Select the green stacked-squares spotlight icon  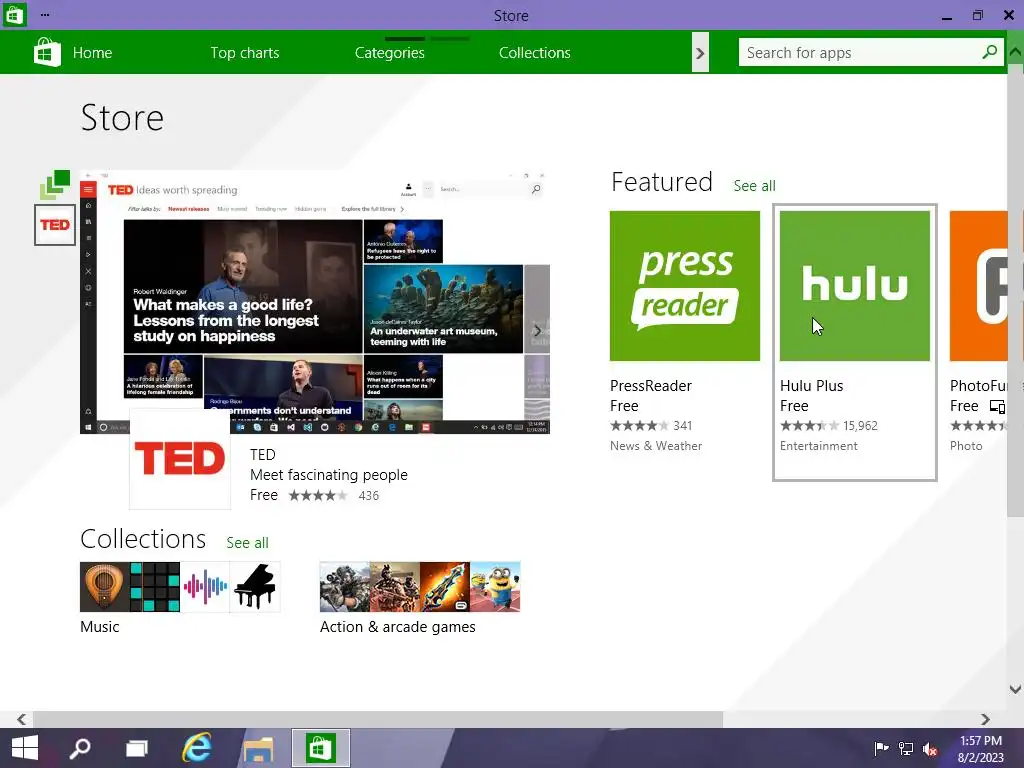pyautogui.click(x=55, y=184)
